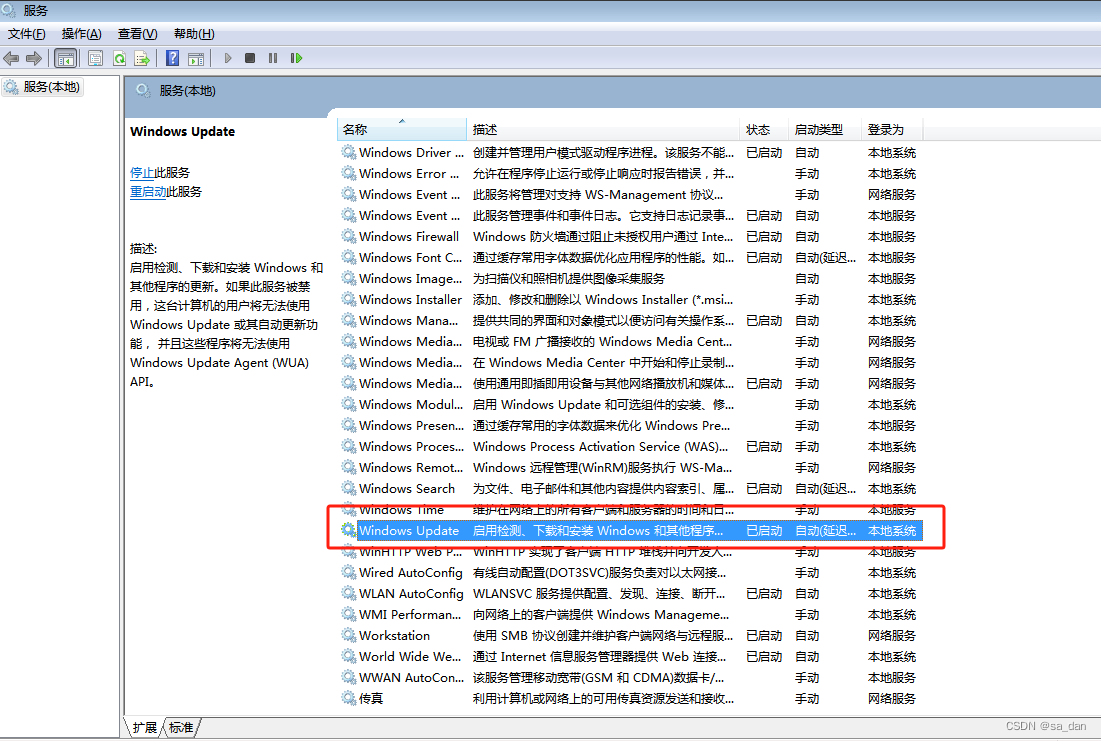Screen dimensions: 1101x741
Task: Select the Windows Time service
Action: pyautogui.click(x=630, y=510)
